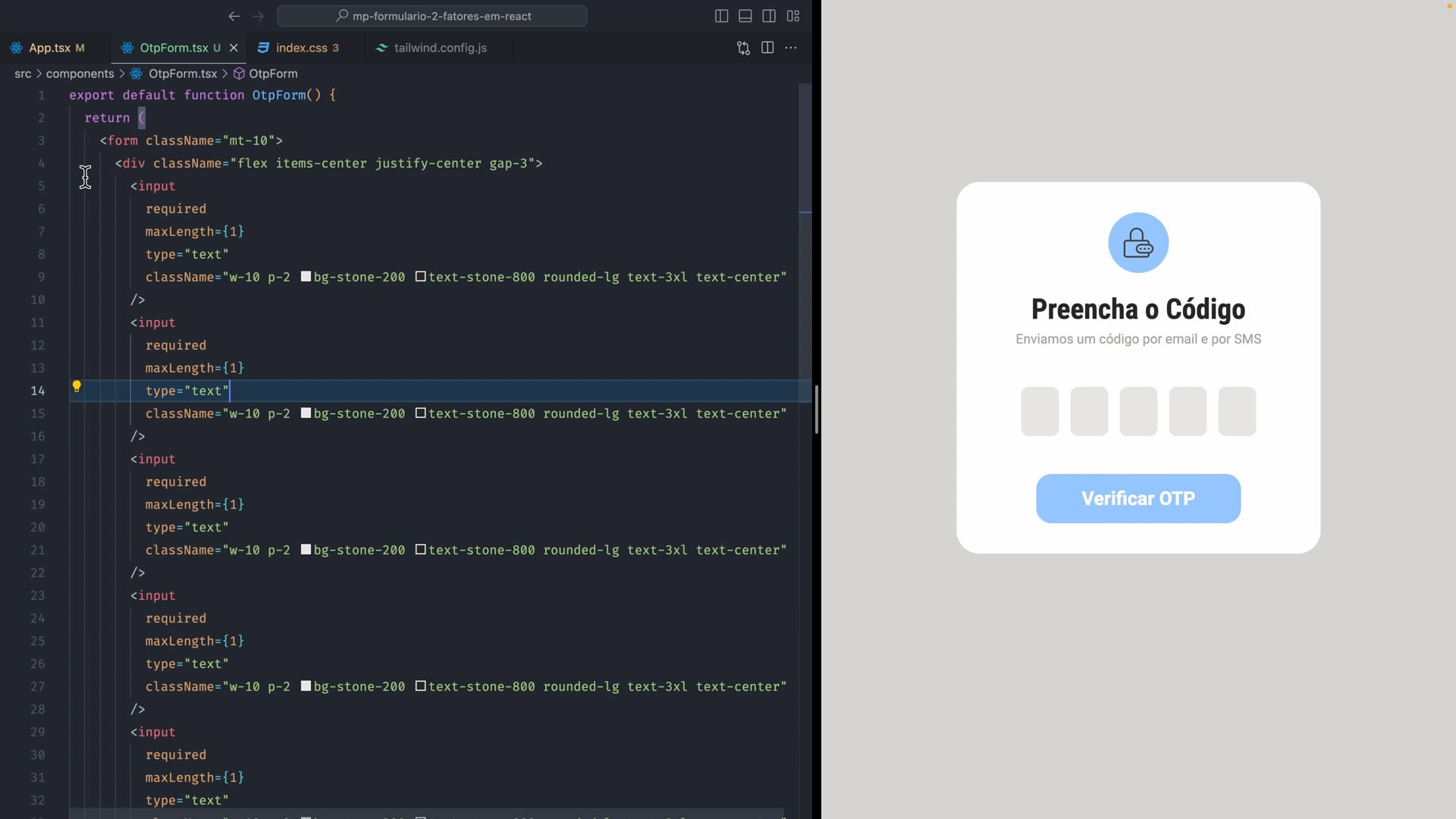Viewport: 1456px width, 819px height.
Task: Click the Verificar OTP button
Action: pos(1137,498)
